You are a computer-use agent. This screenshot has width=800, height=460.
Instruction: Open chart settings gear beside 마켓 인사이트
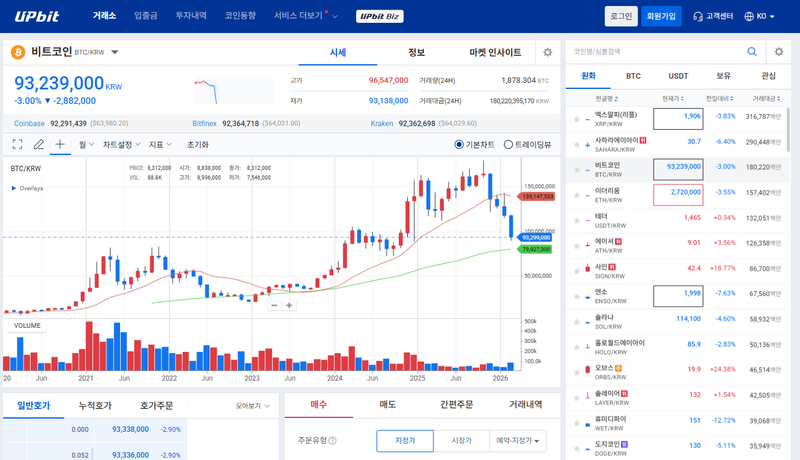point(547,52)
